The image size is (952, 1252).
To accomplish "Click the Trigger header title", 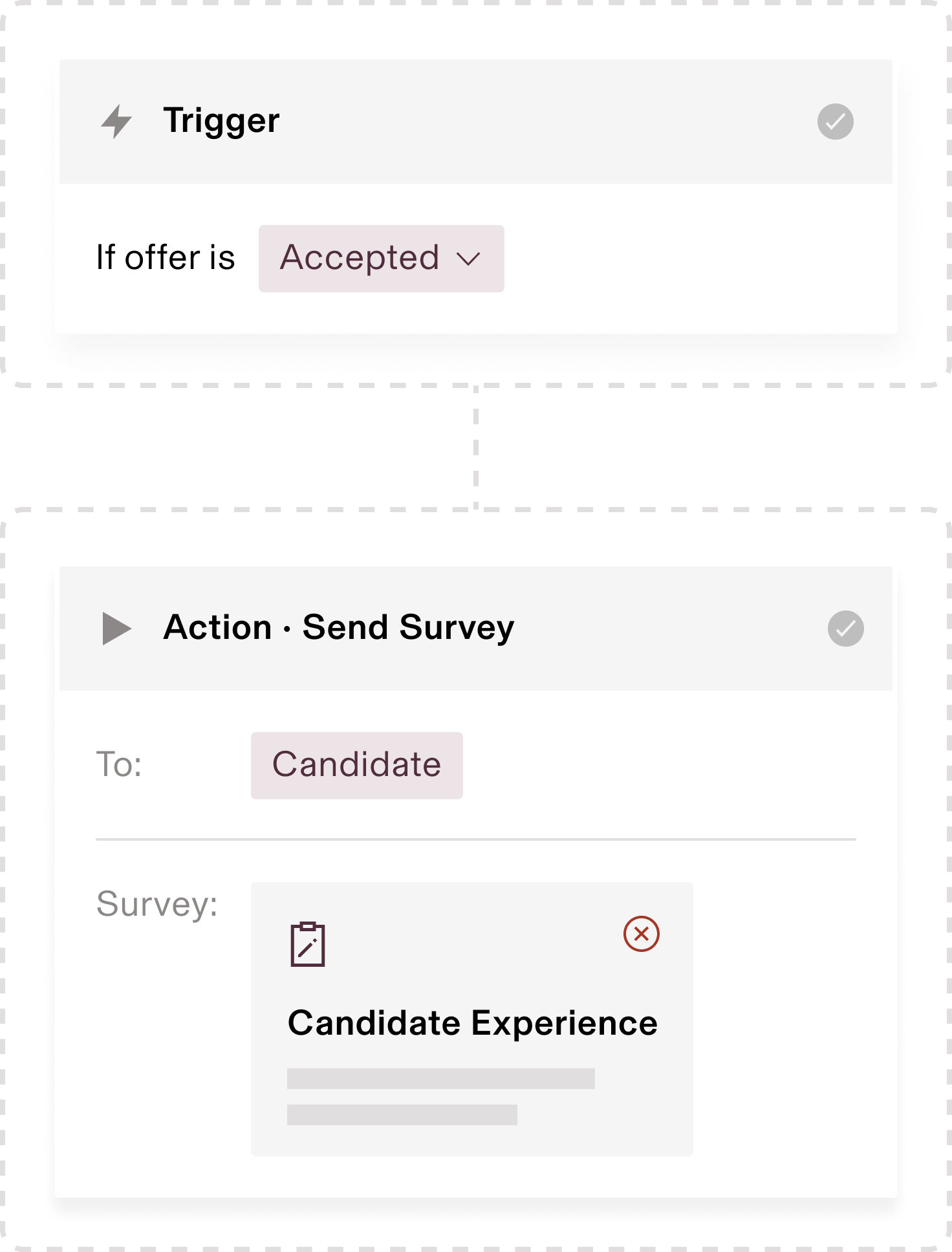I will point(221,121).
